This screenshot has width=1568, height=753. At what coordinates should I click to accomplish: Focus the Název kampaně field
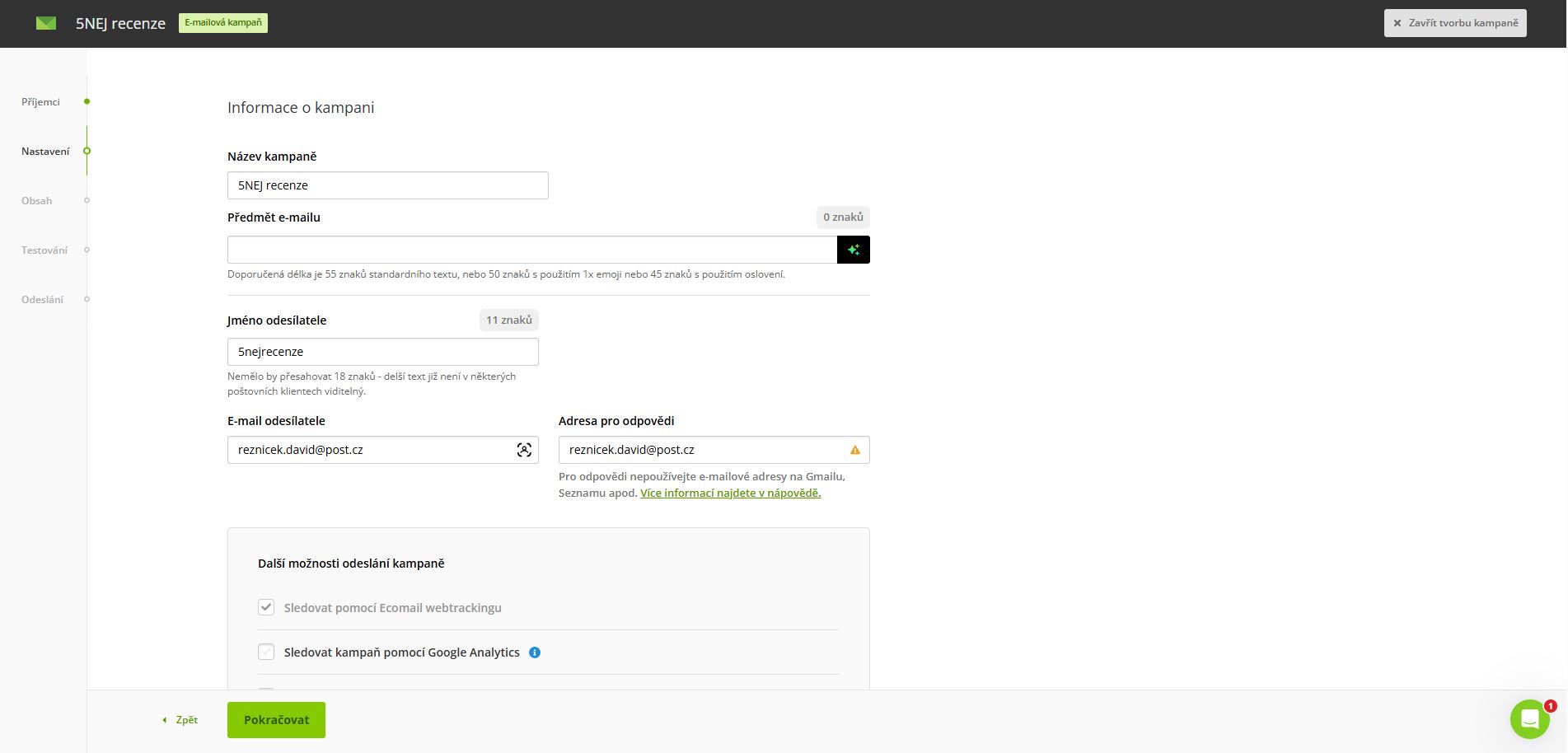(388, 185)
